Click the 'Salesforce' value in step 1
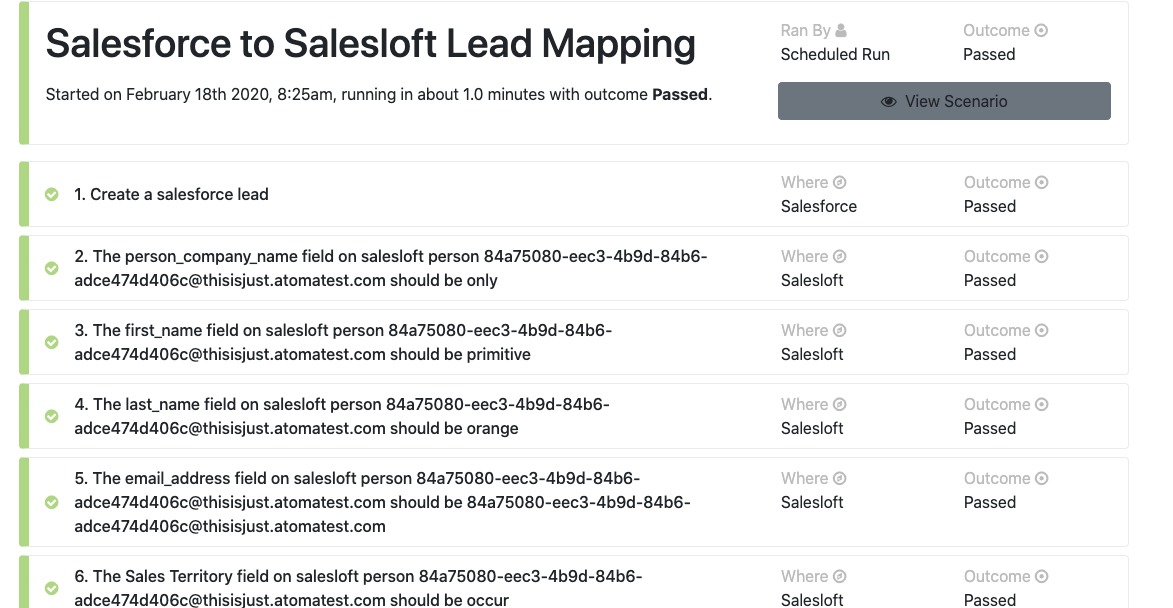The height and width of the screenshot is (608, 1173). 818,206
